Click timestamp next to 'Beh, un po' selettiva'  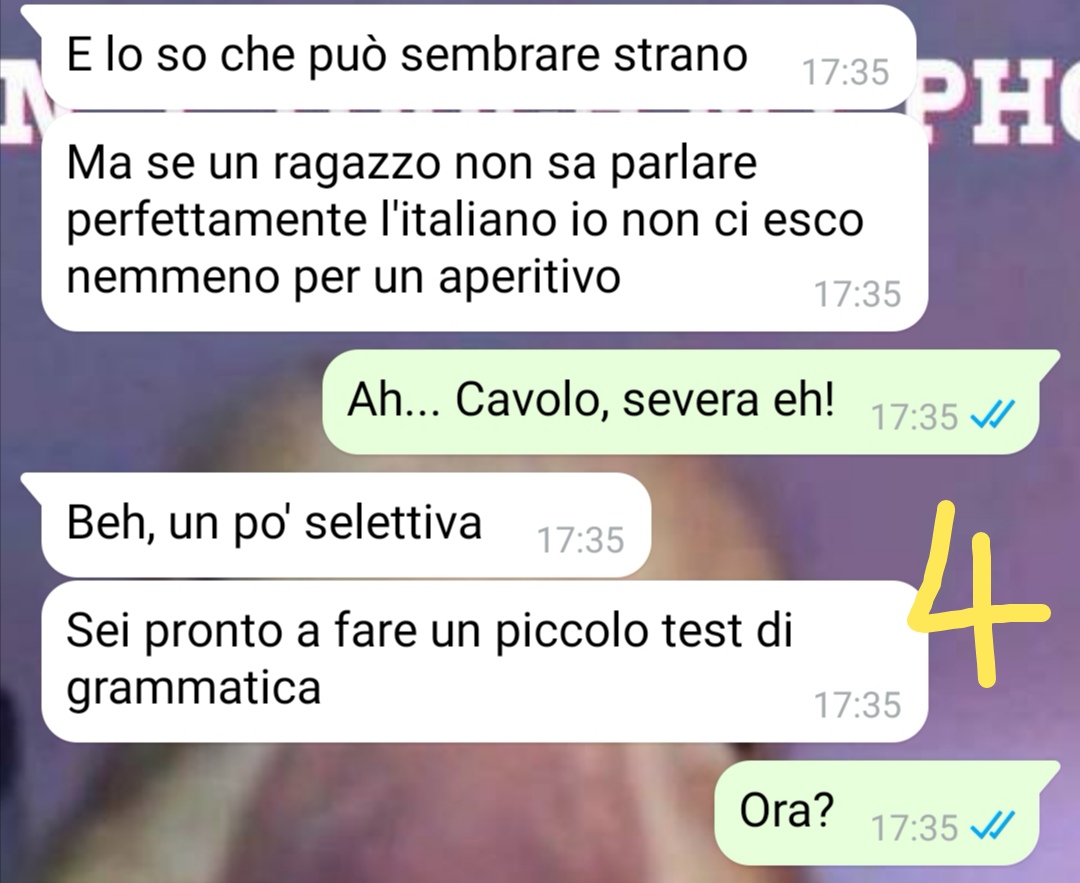pyautogui.click(x=581, y=540)
